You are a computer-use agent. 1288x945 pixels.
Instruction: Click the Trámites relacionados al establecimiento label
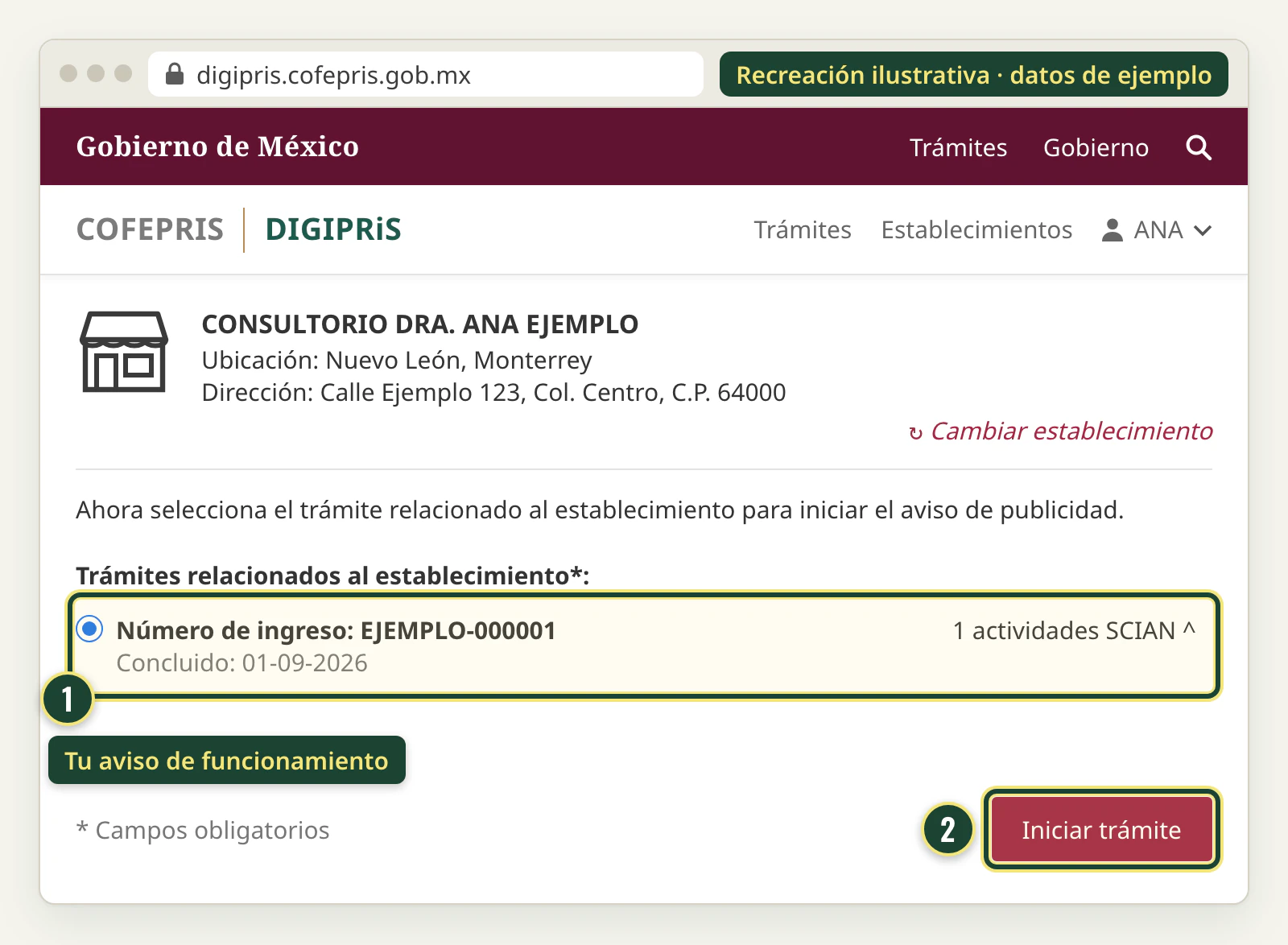(332, 576)
